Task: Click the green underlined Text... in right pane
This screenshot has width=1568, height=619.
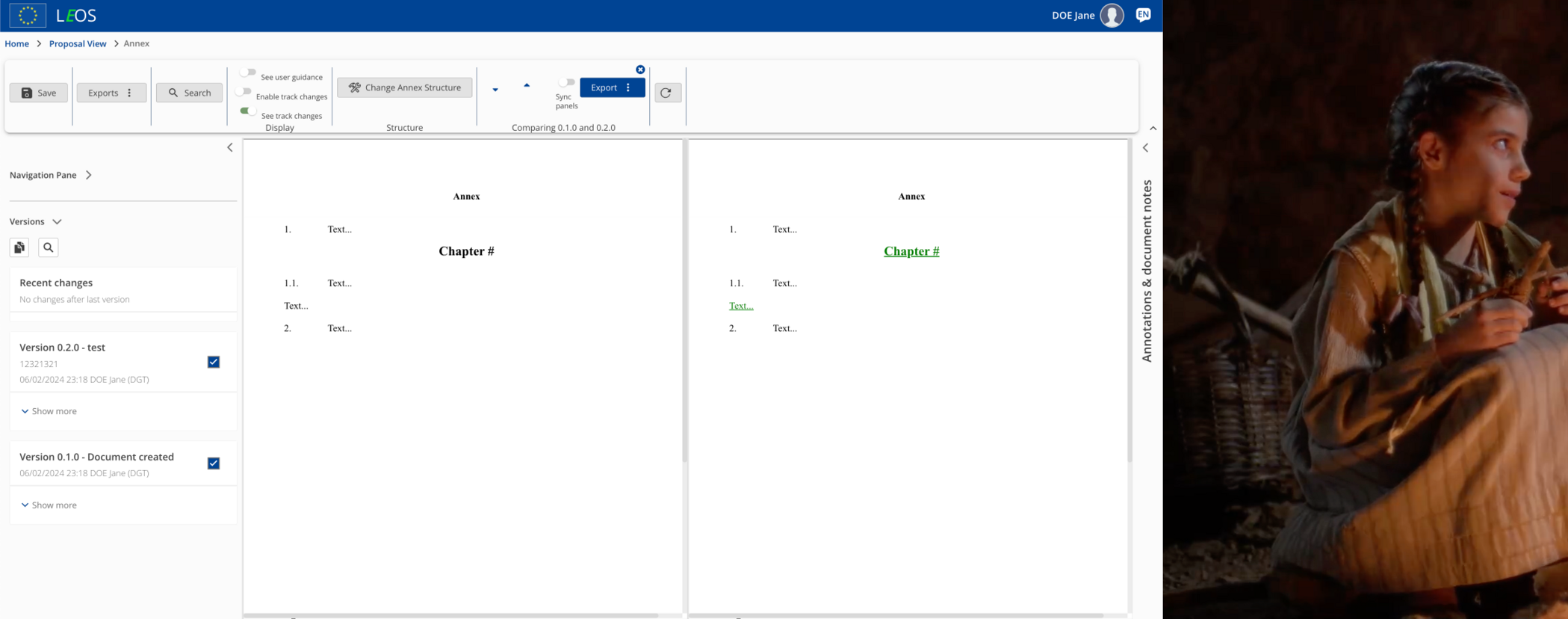Action: [x=741, y=306]
